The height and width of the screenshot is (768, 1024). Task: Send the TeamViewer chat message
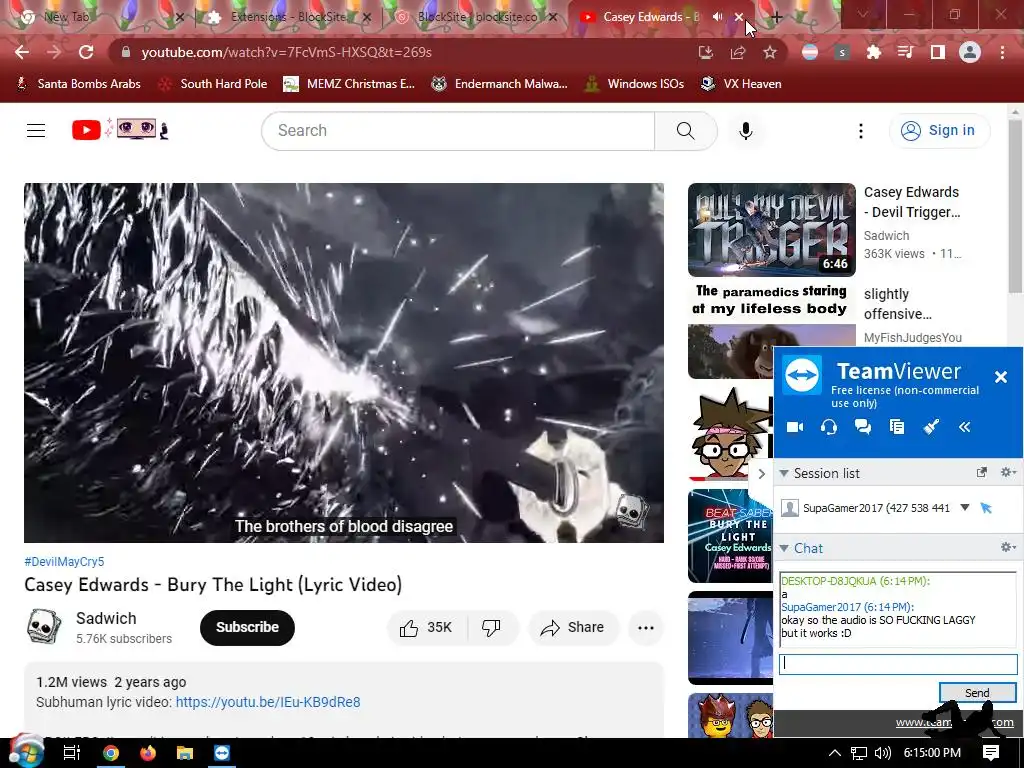click(x=977, y=693)
